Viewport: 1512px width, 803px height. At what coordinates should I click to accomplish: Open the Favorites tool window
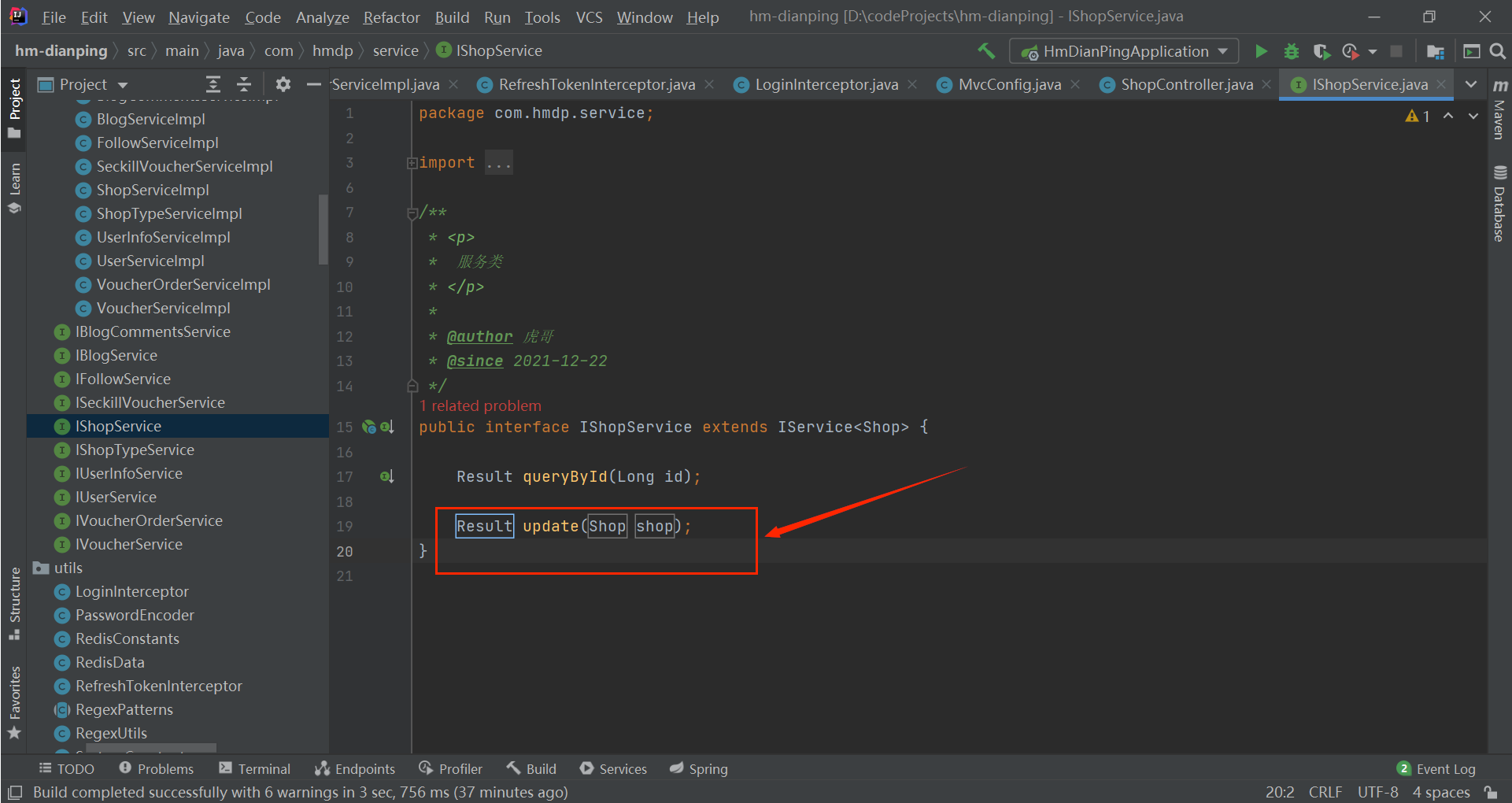click(x=14, y=702)
